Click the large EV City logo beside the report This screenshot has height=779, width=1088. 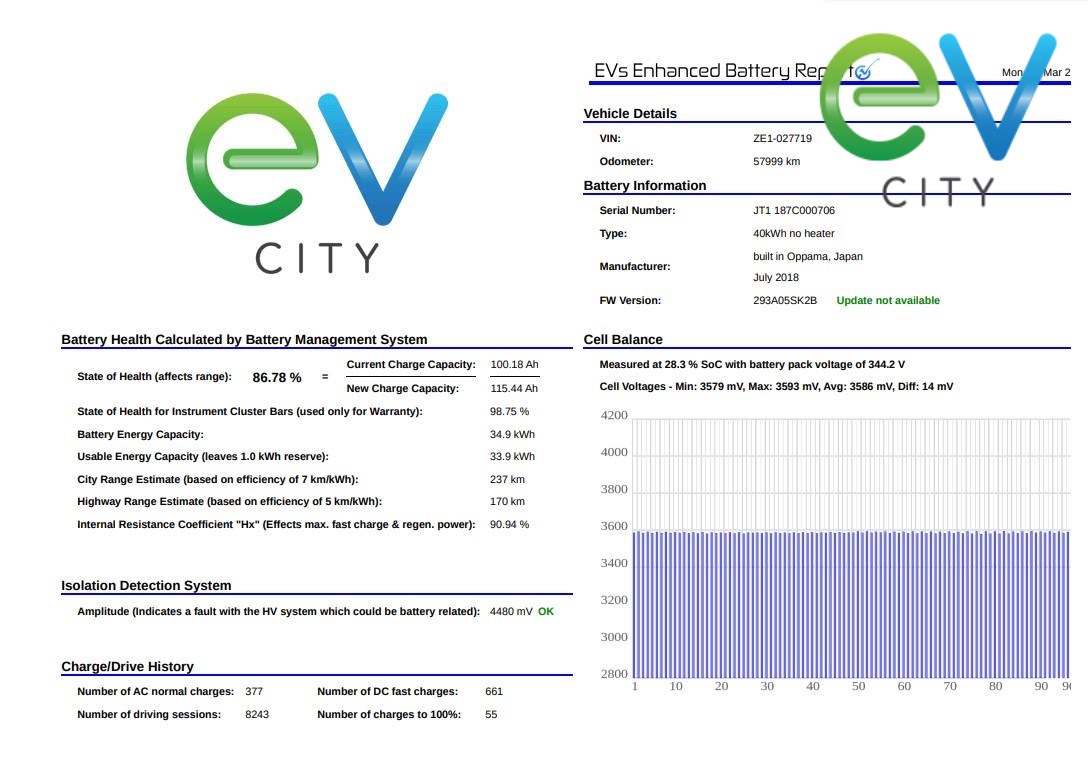pos(317,183)
